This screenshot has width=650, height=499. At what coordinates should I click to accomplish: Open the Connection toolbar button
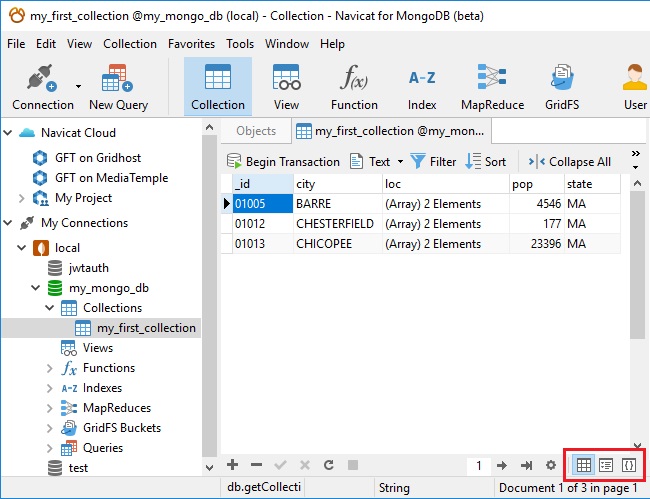click(43, 87)
